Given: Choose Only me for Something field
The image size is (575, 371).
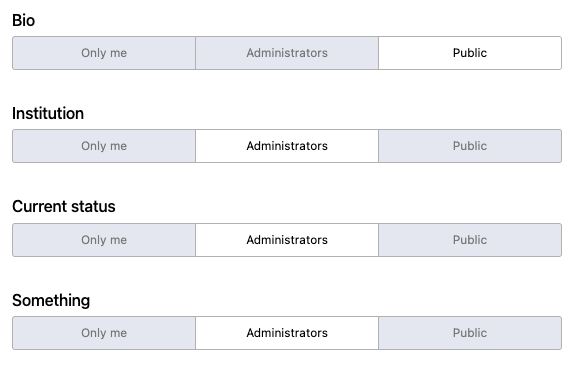Looking at the screenshot, I should [104, 333].
